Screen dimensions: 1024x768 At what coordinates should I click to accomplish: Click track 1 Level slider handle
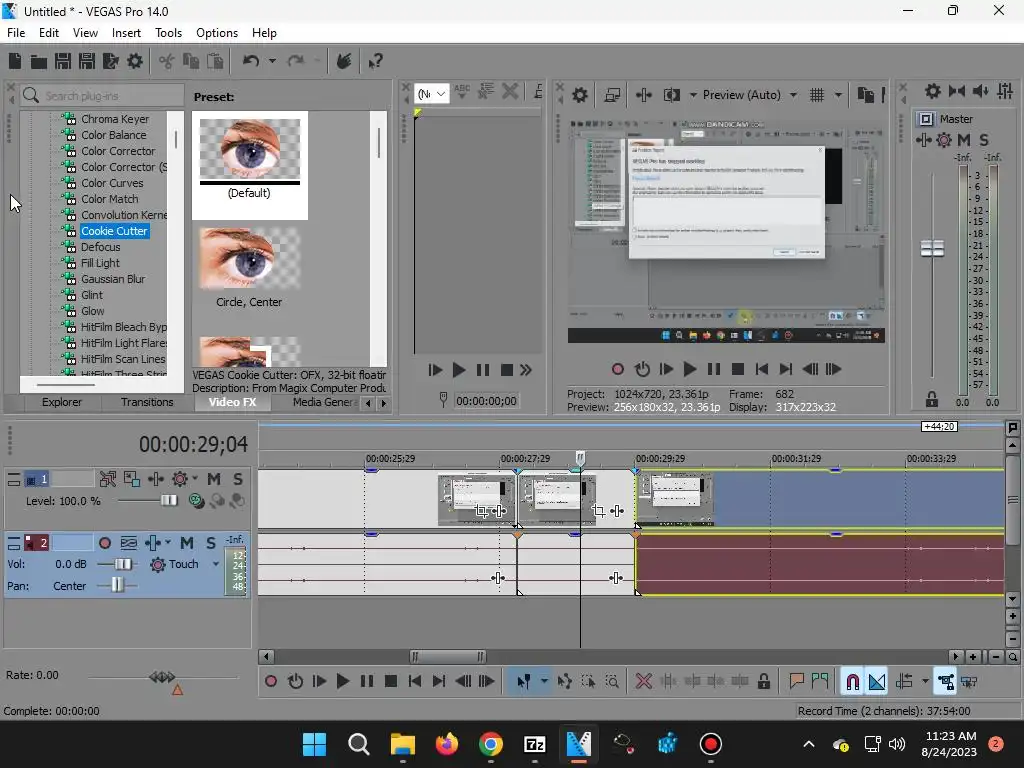point(168,500)
